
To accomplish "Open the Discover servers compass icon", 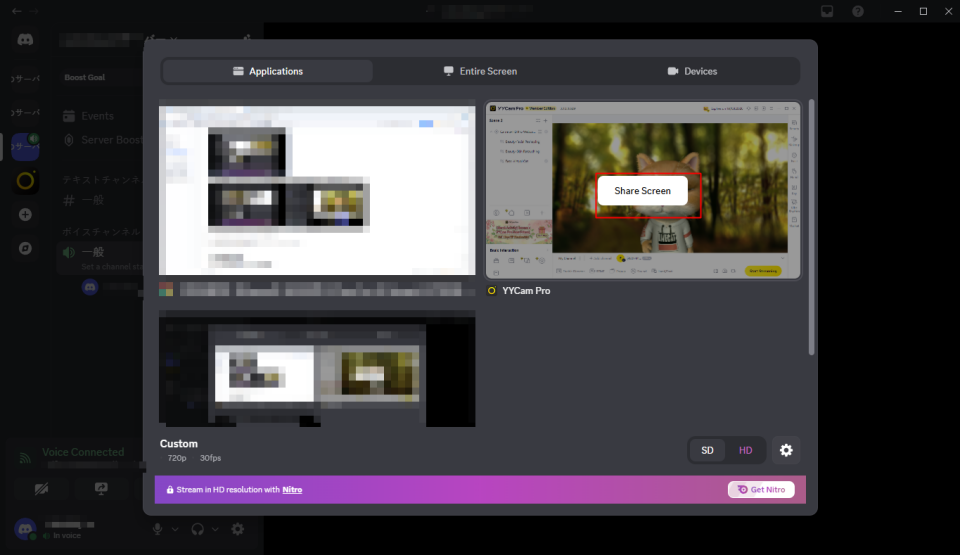I will (26, 247).
